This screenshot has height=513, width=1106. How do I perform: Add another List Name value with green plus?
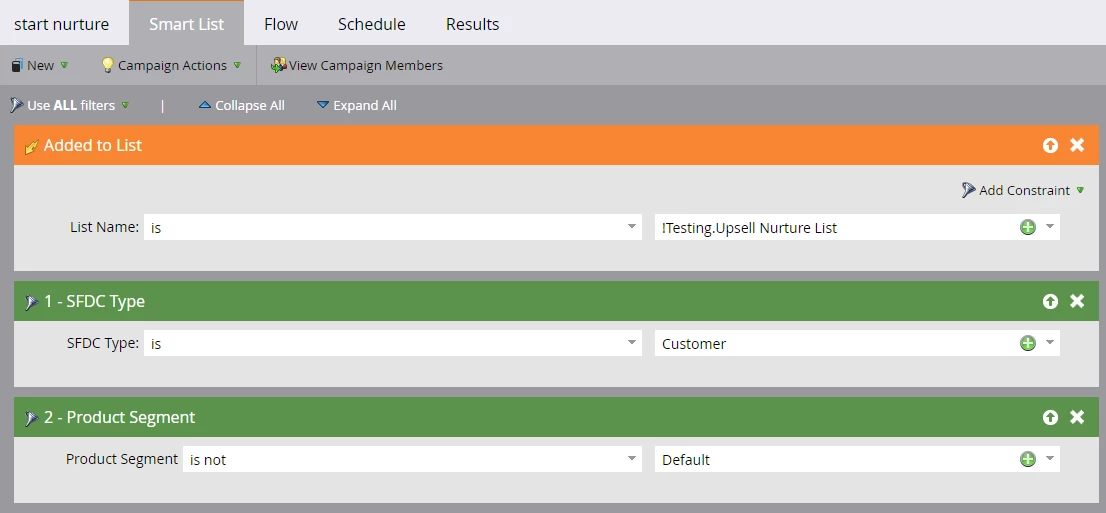tap(1028, 227)
